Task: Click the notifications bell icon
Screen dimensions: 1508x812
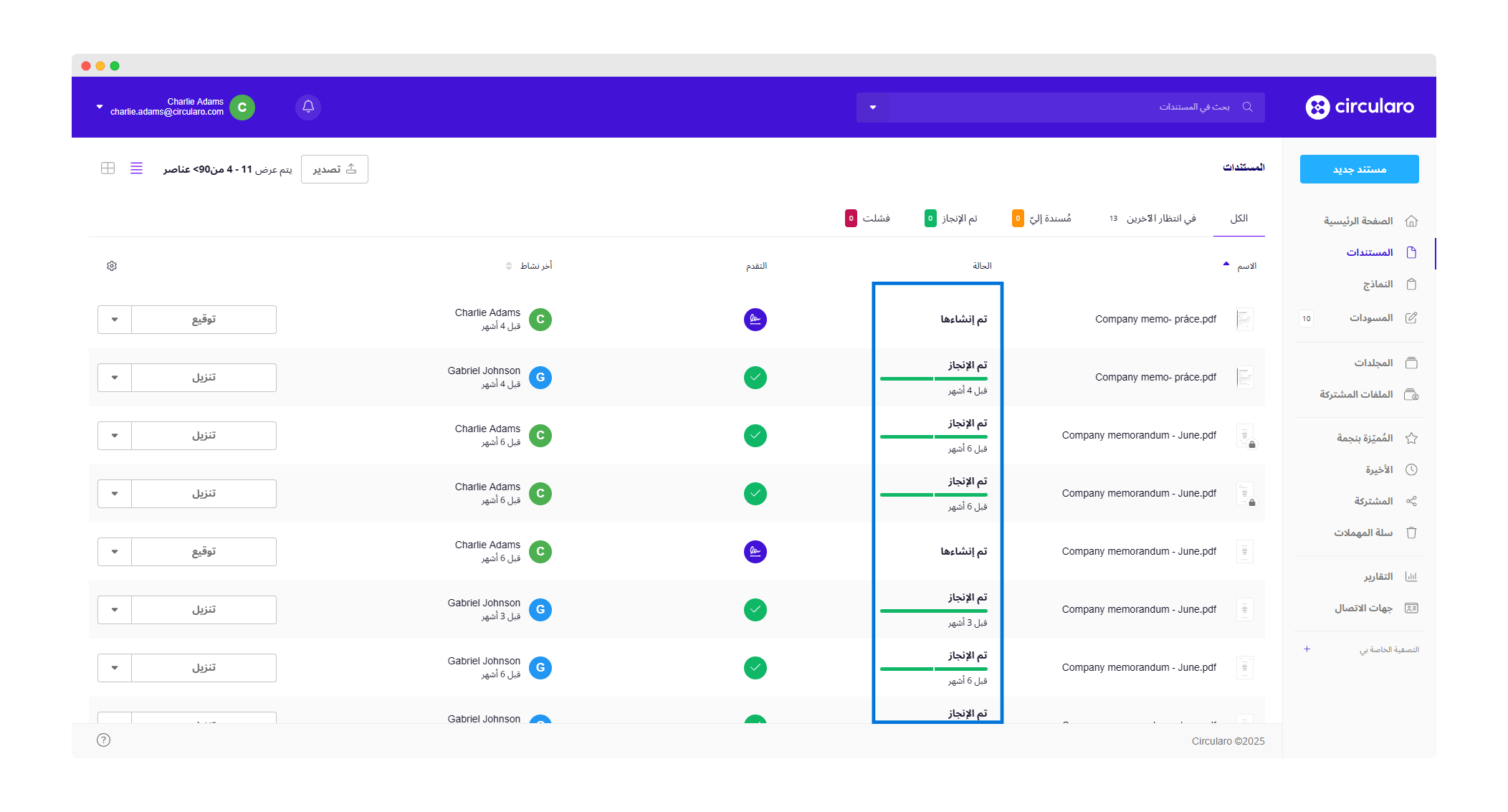Action: coord(308,107)
